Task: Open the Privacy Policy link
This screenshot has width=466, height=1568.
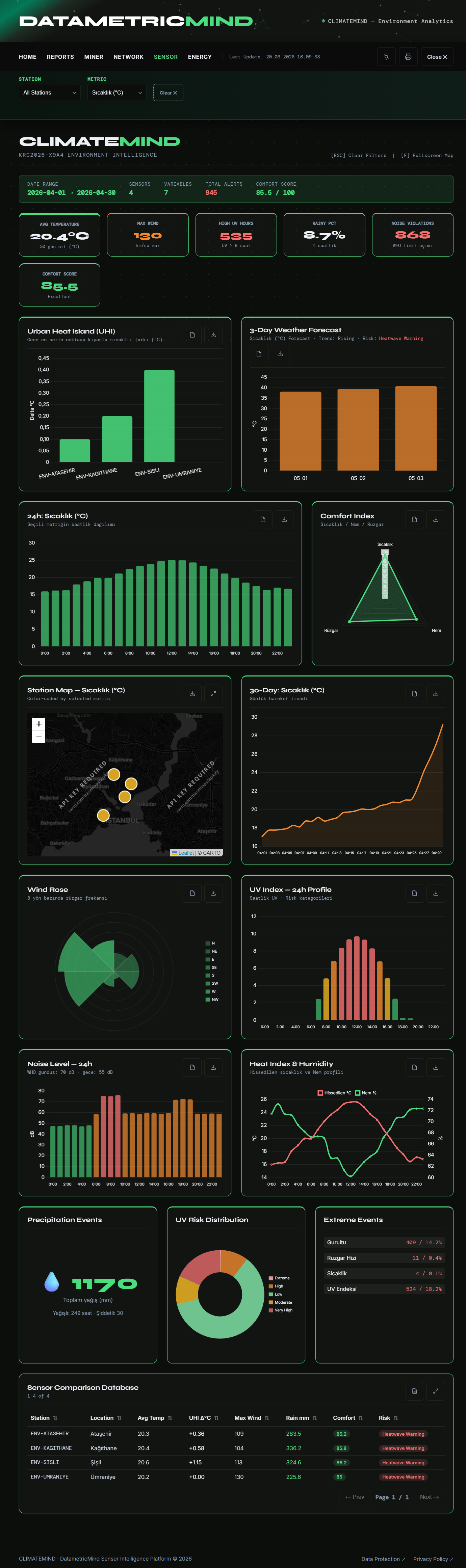Action: [x=433, y=1559]
